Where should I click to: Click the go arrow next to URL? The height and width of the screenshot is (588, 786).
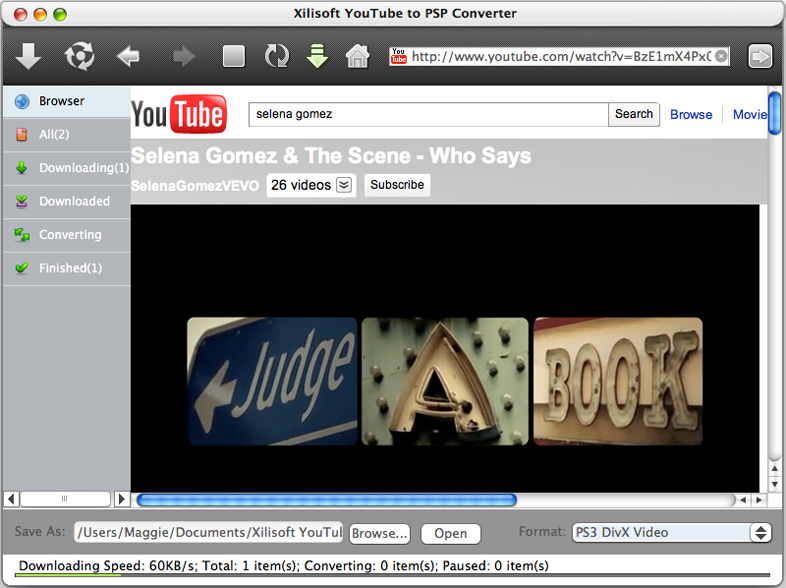[760, 56]
